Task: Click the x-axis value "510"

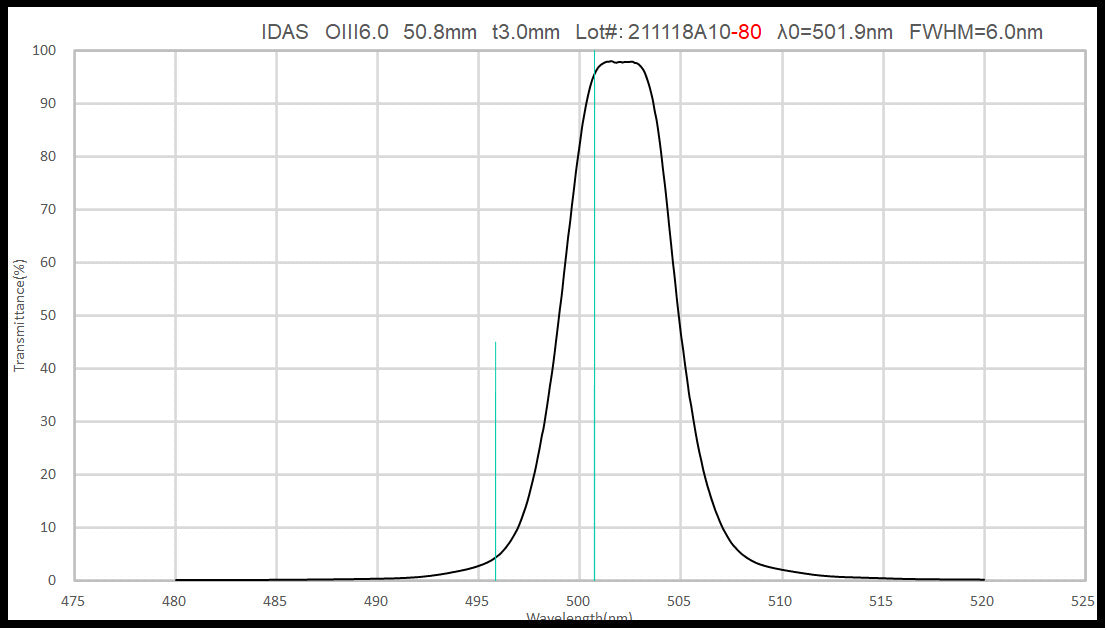Action: point(780,602)
